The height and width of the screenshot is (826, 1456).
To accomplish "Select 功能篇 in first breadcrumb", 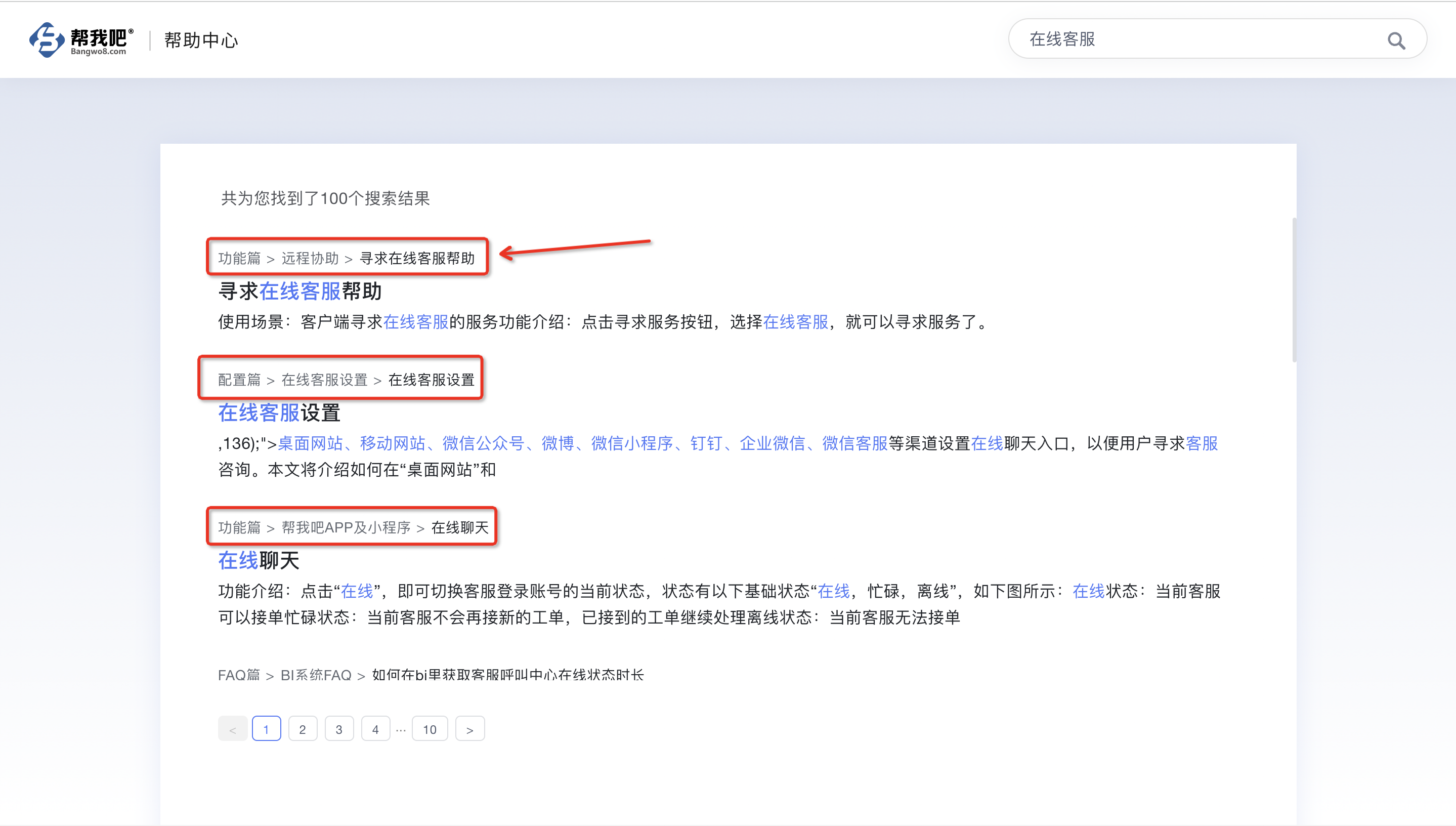I will click(239, 258).
